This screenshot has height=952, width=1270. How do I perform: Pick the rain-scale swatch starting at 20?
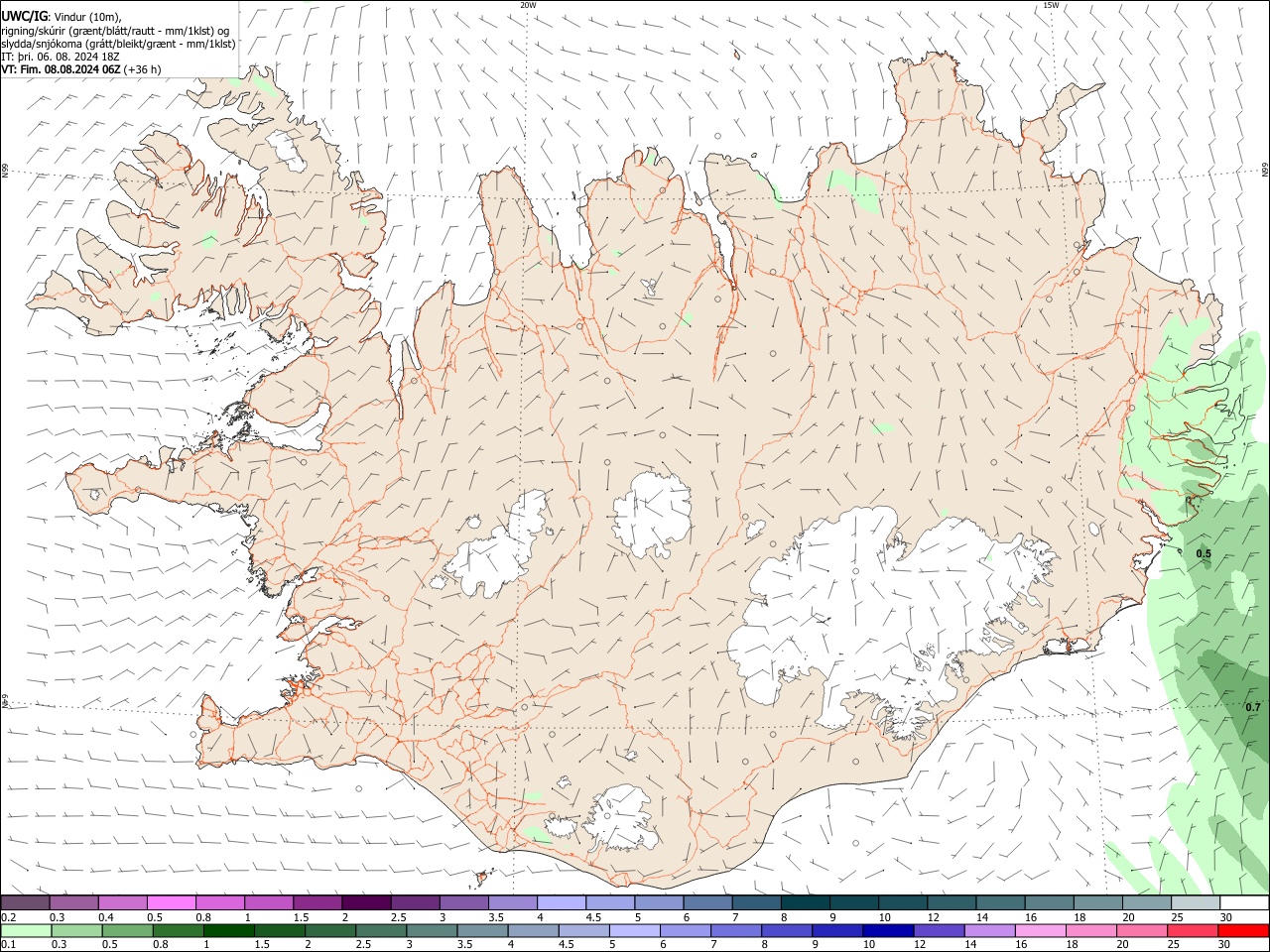pyautogui.click(x=1141, y=931)
